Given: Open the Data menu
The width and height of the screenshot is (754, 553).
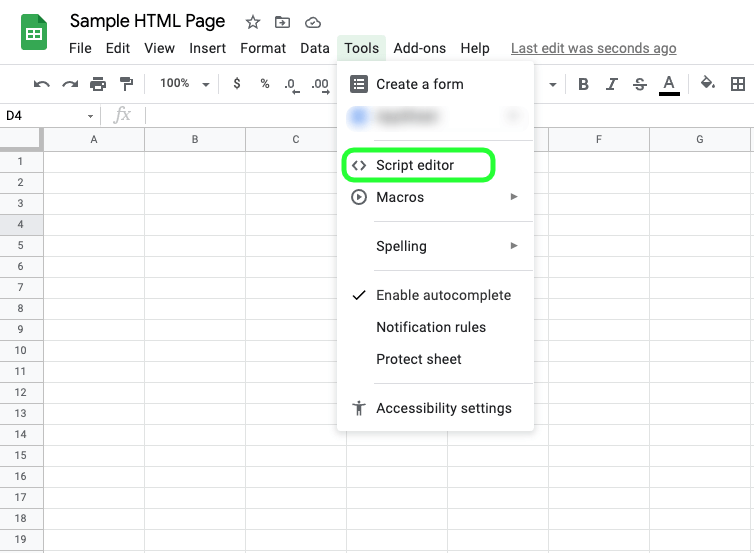Looking at the screenshot, I should [x=315, y=48].
